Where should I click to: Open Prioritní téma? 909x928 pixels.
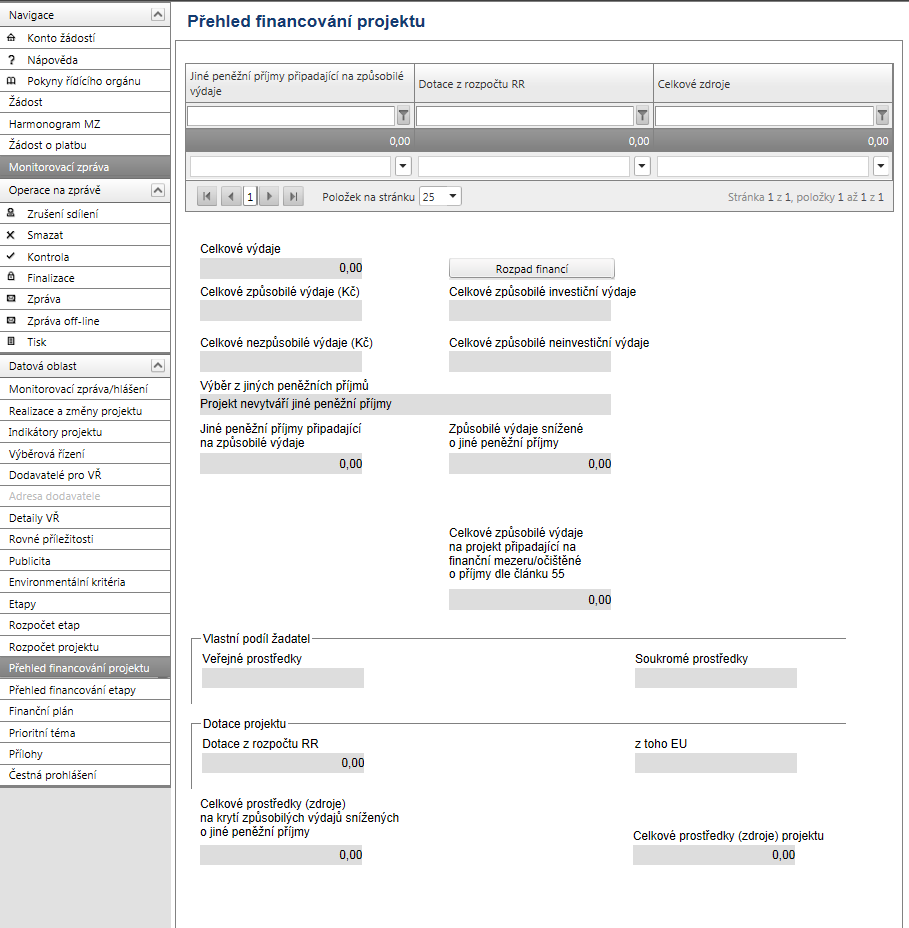coord(85,733)
